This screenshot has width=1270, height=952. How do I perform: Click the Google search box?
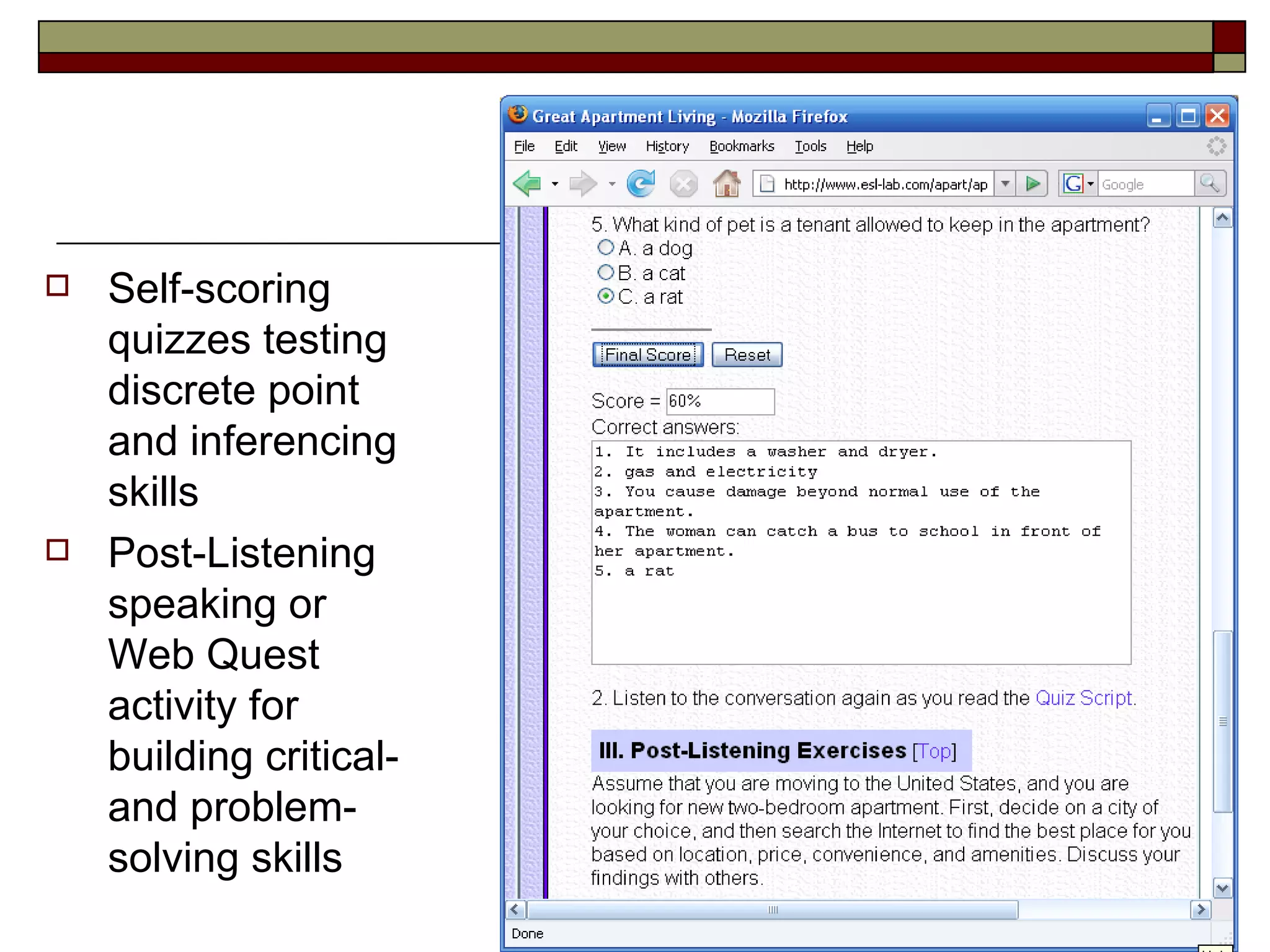coord(1146,184)
